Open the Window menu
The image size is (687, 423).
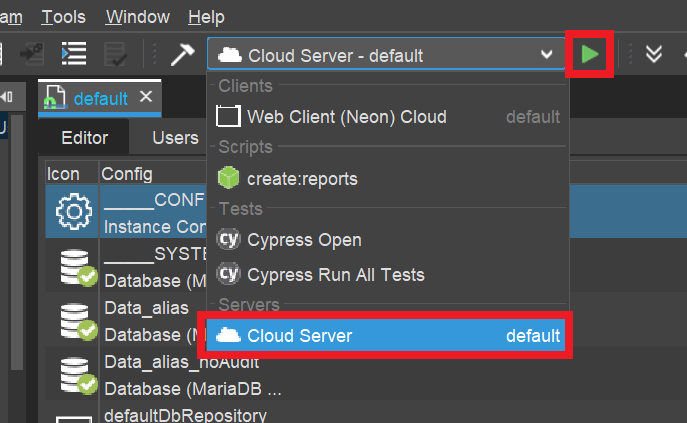(x=137, y=17)
